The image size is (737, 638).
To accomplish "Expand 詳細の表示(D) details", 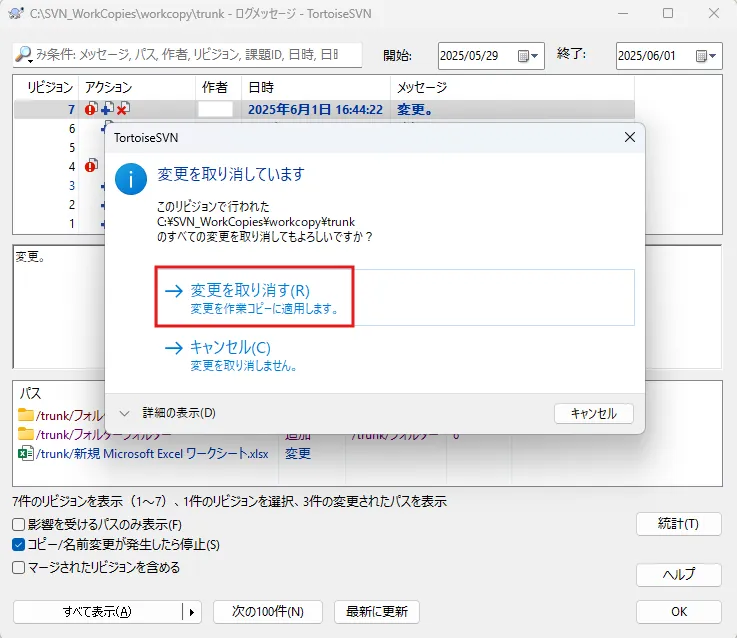I will (124, 413).
